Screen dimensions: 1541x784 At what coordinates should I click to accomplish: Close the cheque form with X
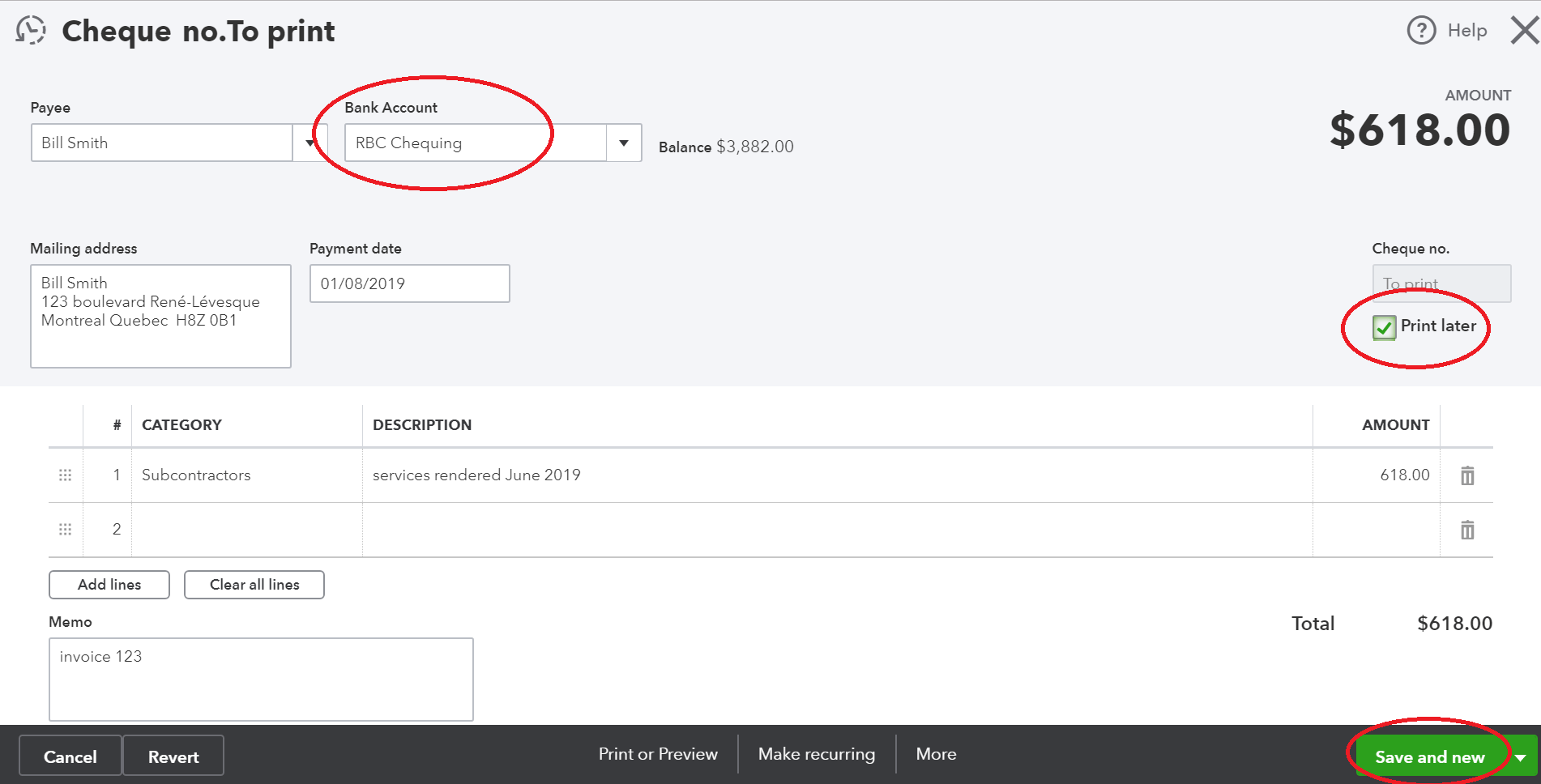[x=1524, y=31]
